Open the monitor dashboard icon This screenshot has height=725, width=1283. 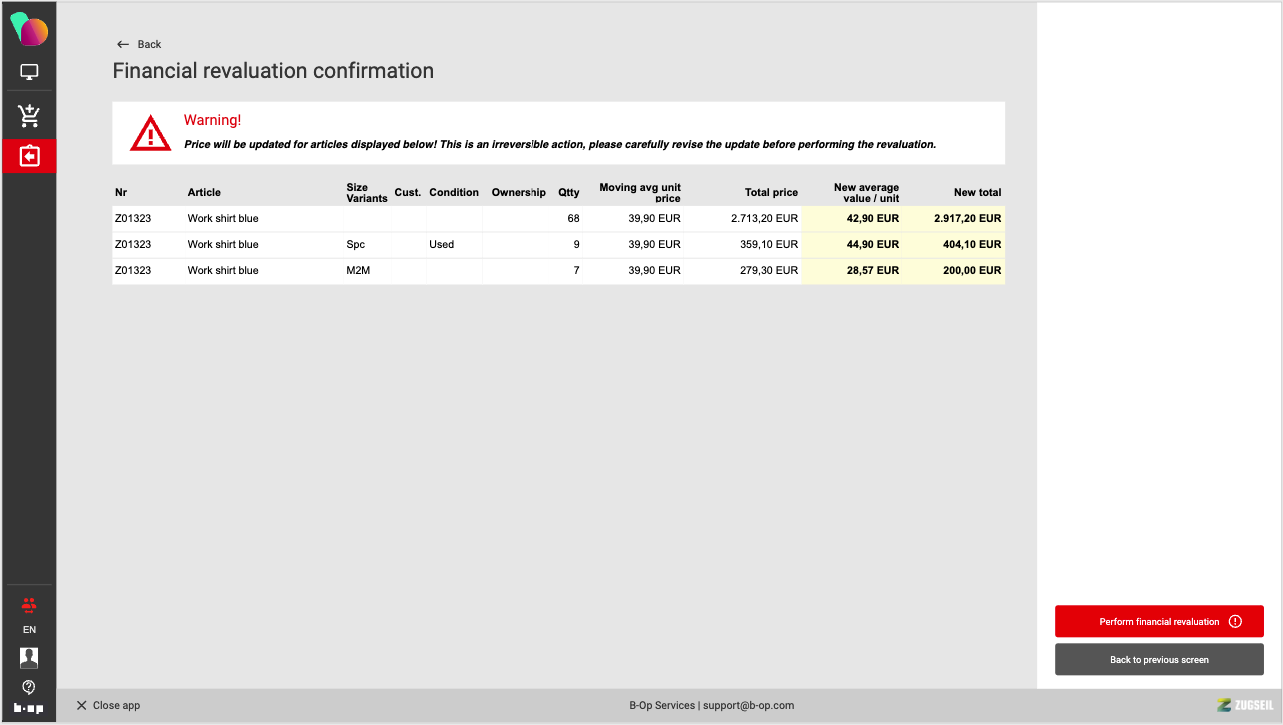29,72
